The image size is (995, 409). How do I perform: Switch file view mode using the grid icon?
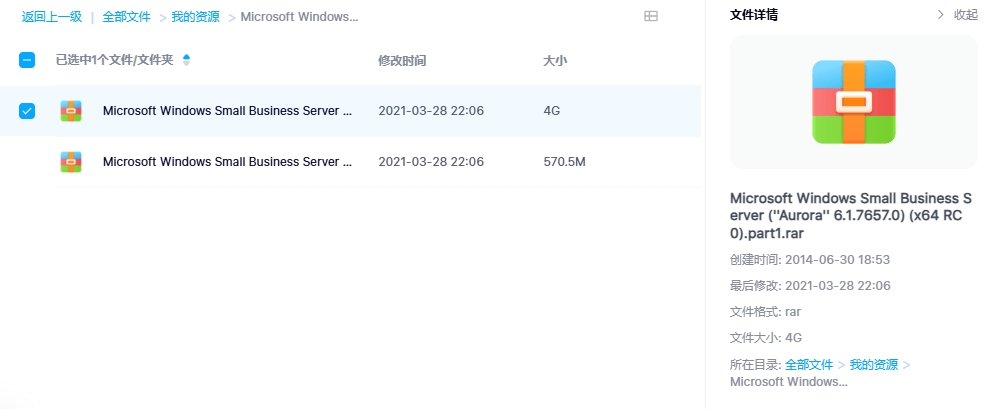tap(651, 16)
